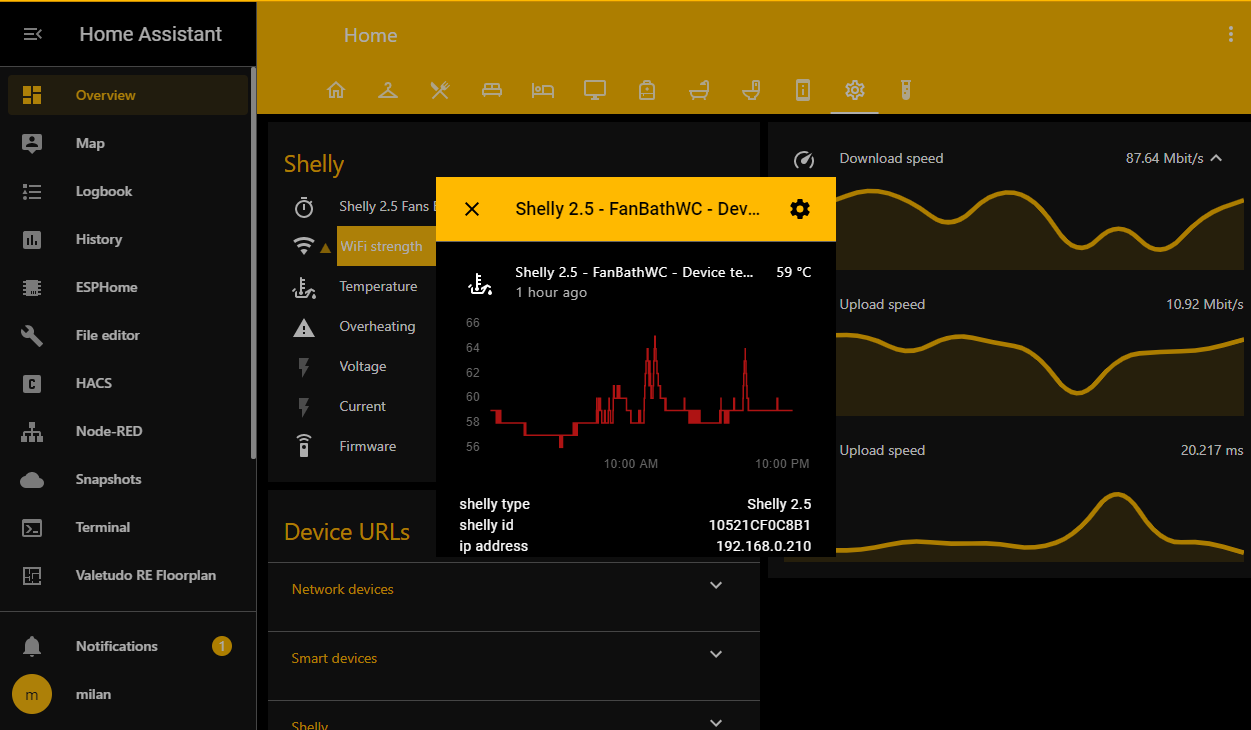
Task: Collapse Download speed chevron
Action: point(1217,158)
